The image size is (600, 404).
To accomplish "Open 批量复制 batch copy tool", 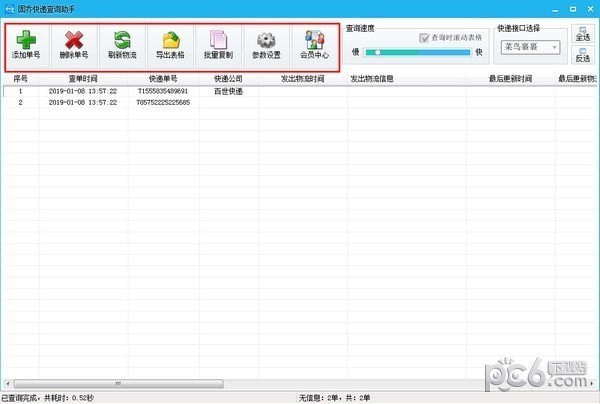I will (x=218, y=46).
